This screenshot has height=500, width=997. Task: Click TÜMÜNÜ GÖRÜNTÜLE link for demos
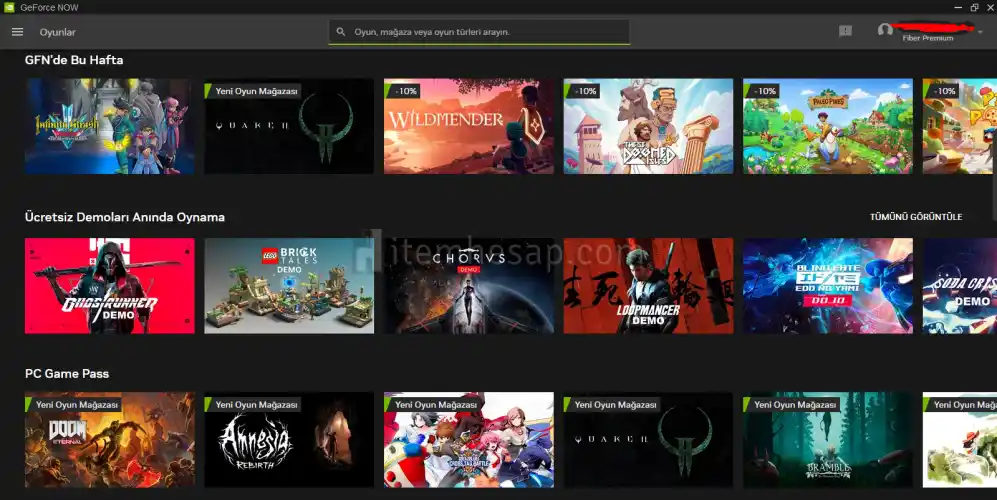coord(915,217)
